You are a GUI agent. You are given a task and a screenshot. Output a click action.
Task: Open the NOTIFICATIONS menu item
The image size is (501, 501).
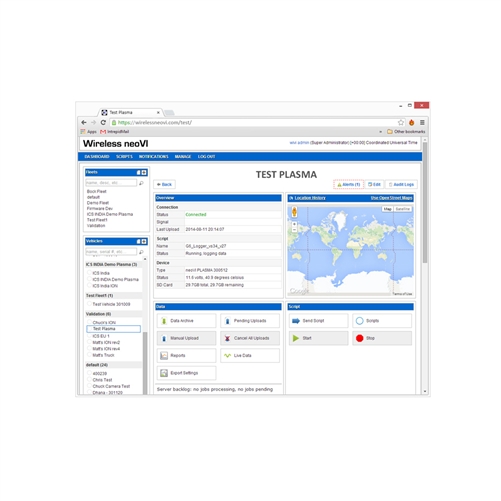click(x=154, y=156)
